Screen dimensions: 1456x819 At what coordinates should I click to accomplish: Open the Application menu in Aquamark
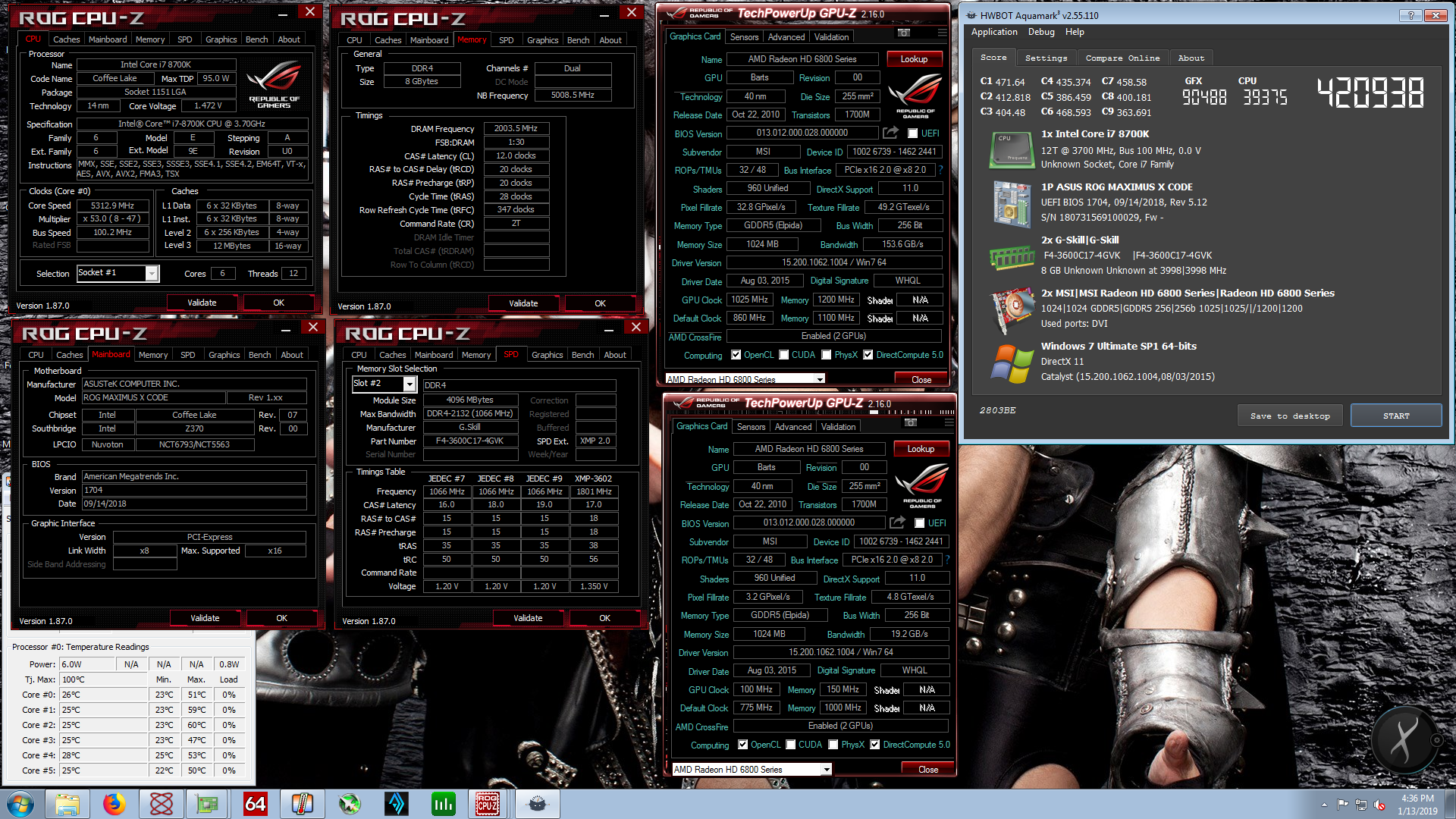pos(994,32)
